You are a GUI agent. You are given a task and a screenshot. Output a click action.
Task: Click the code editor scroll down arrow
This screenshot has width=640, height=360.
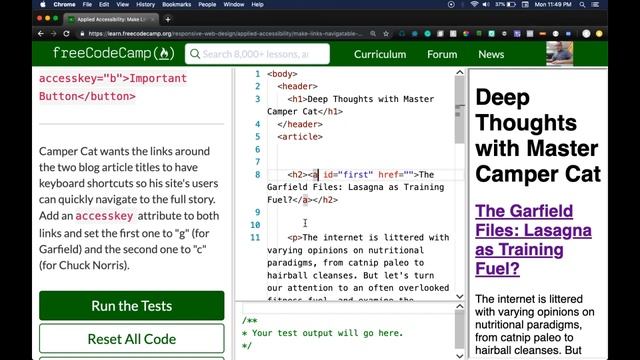tap(460, 296)
